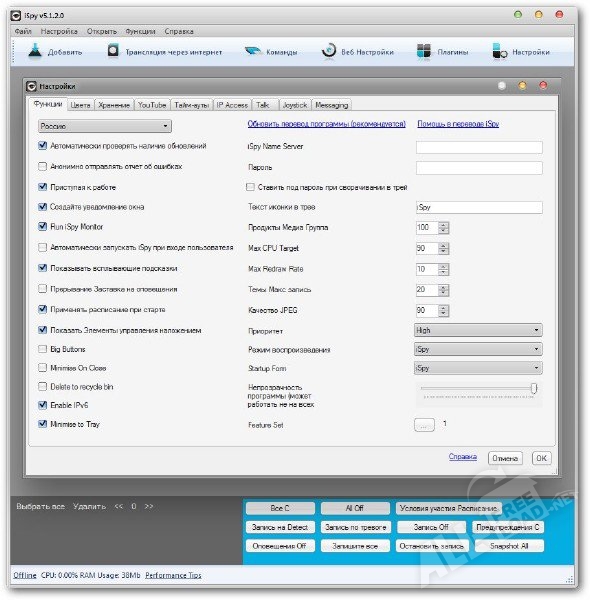Click the program opacity slider handle
Screen dimensions: 590x600
click(x=534, y=388)
